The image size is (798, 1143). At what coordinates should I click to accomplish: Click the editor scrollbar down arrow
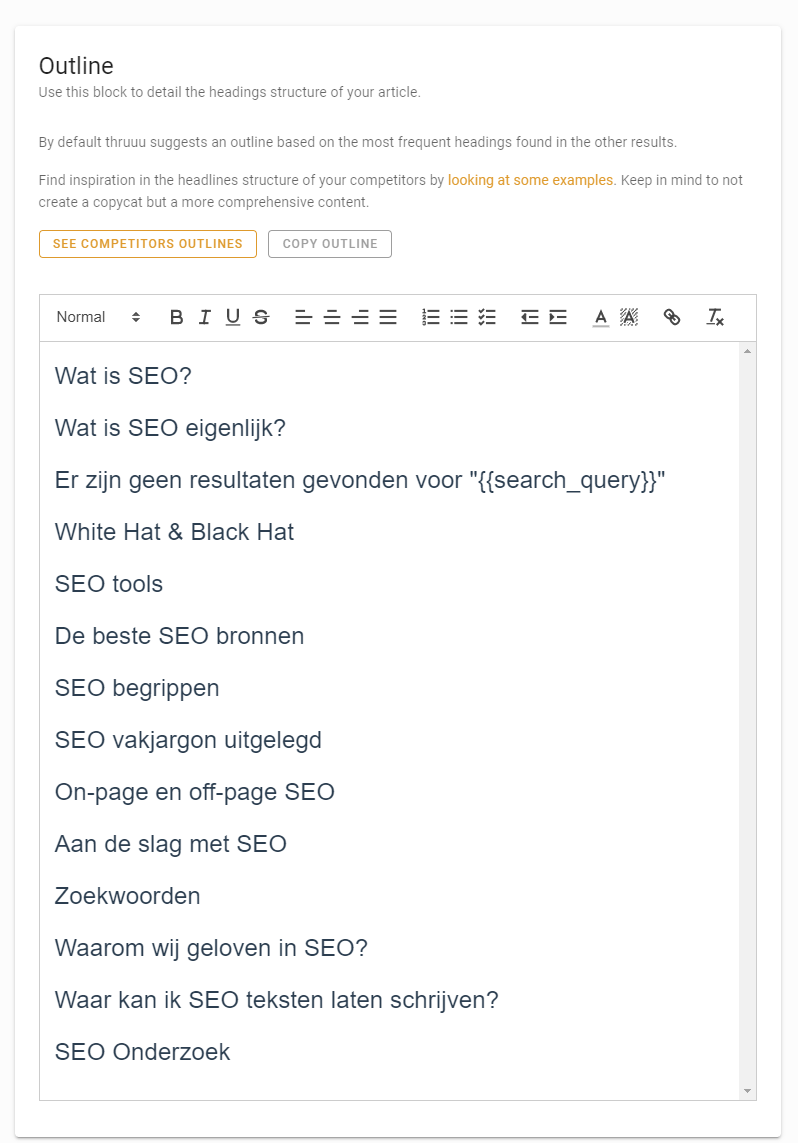pyautogui.click(x=747, y=1091)
